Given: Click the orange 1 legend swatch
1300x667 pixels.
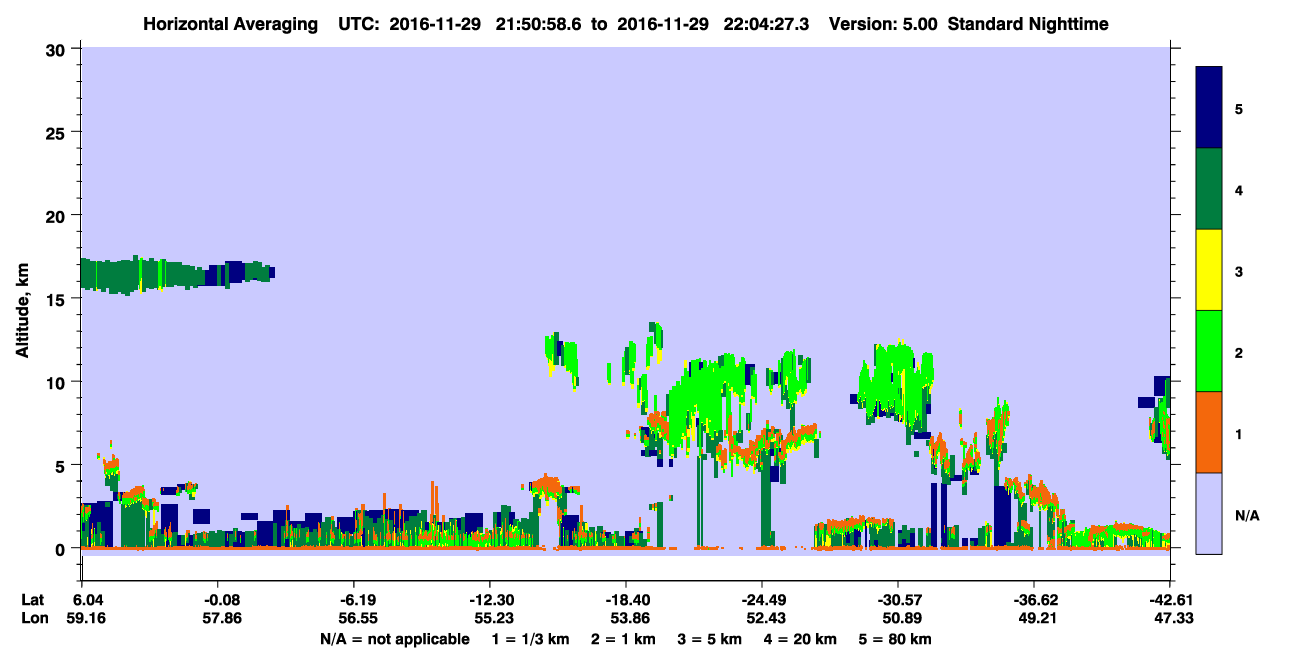Looking at the screenshot, I should (x=1209, y=432).
